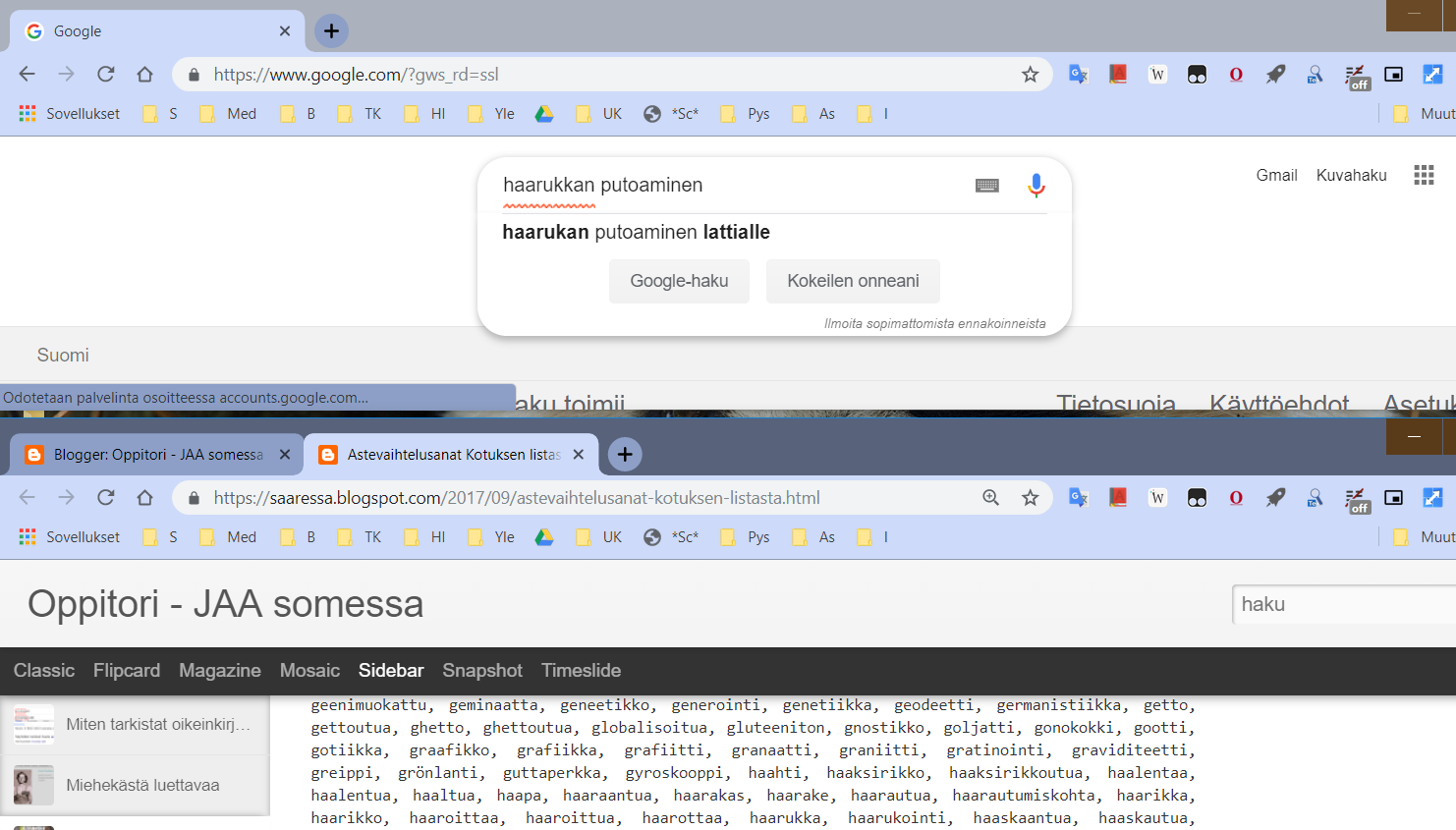1456x830 pixels.
Task: Select Sidebar blog view
Action: coord(391,670)
